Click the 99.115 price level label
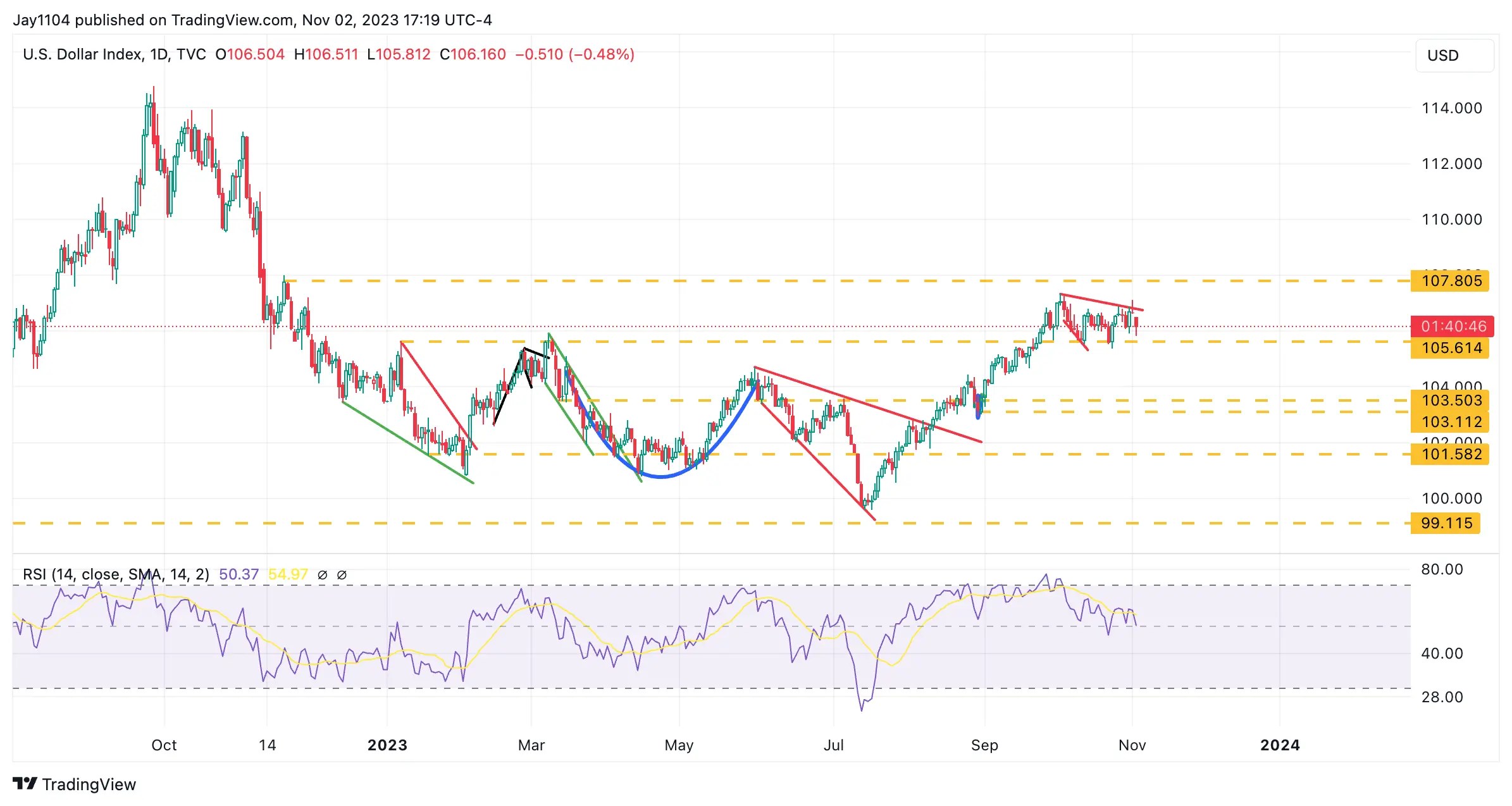The width and height of the screenshot is (1512, 806). point(1445,523)
